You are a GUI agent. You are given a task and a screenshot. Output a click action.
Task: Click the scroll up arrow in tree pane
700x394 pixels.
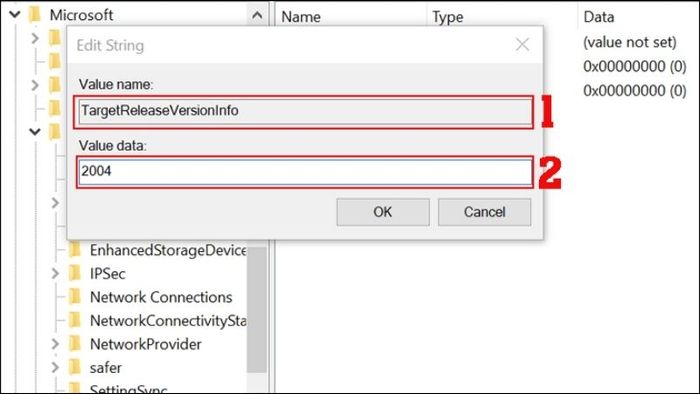coord(257,16)
